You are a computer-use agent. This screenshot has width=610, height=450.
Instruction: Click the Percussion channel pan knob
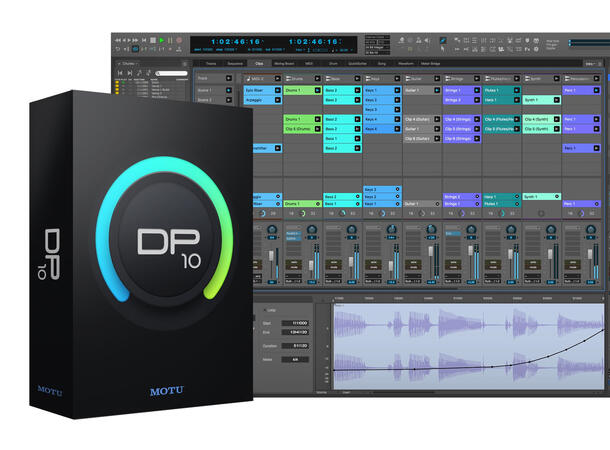click(x=591, y=229)
